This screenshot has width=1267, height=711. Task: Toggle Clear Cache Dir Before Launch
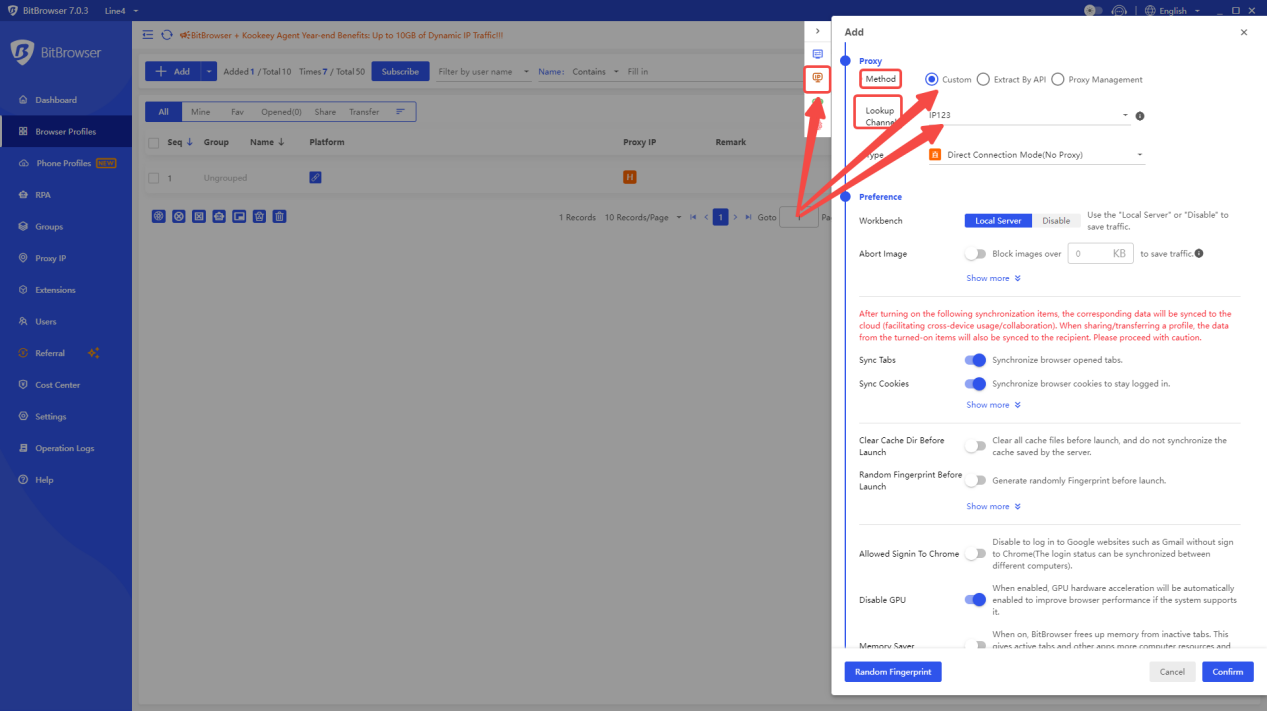point(975,446)
